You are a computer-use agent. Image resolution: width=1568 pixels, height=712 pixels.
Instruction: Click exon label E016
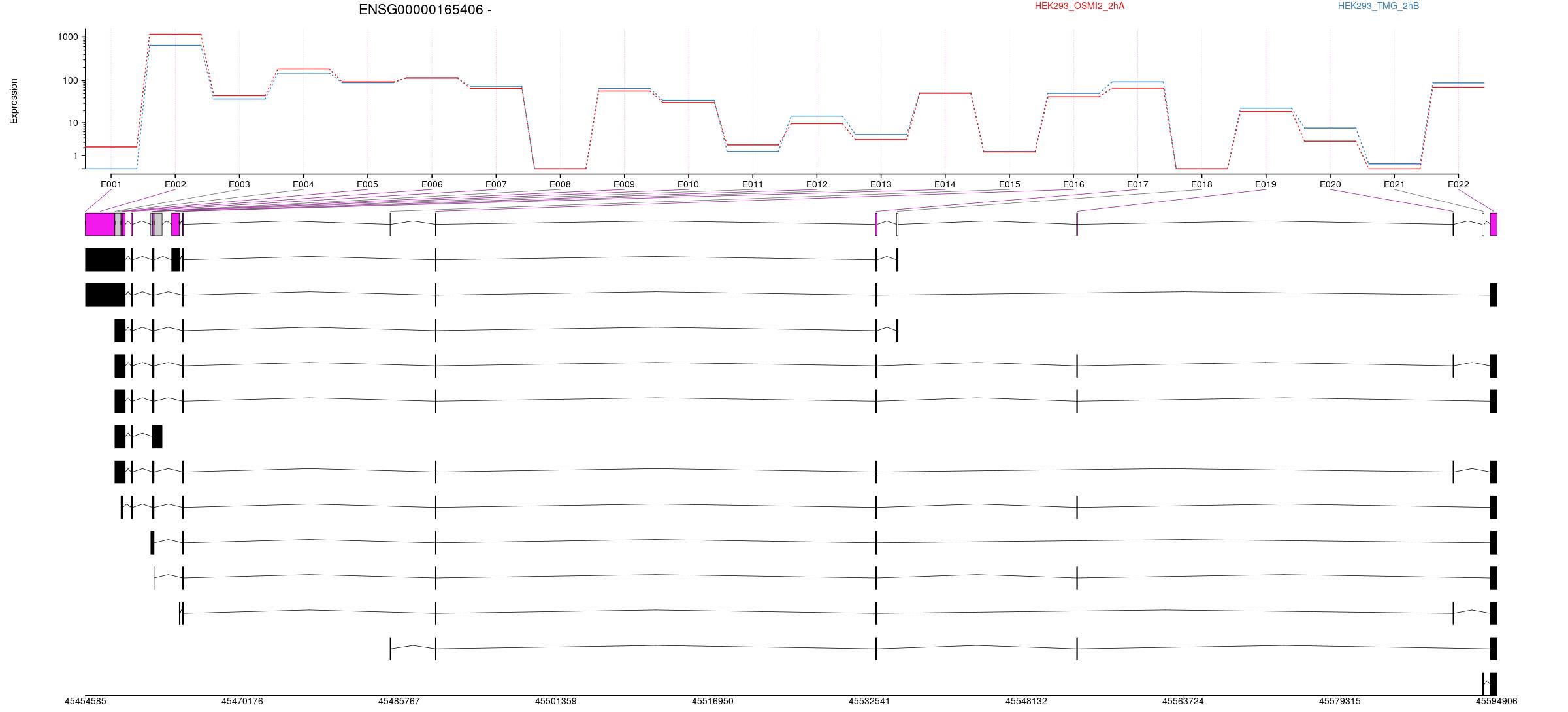point(1073,185)
